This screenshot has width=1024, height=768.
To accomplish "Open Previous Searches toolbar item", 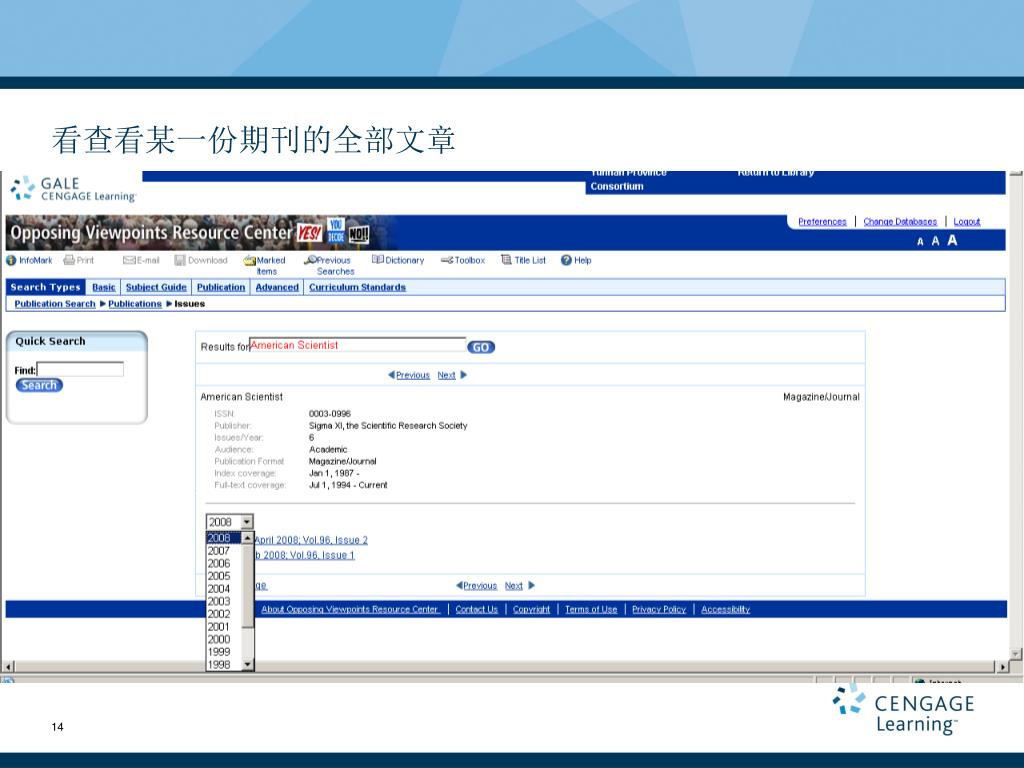I will click(330, 265).
